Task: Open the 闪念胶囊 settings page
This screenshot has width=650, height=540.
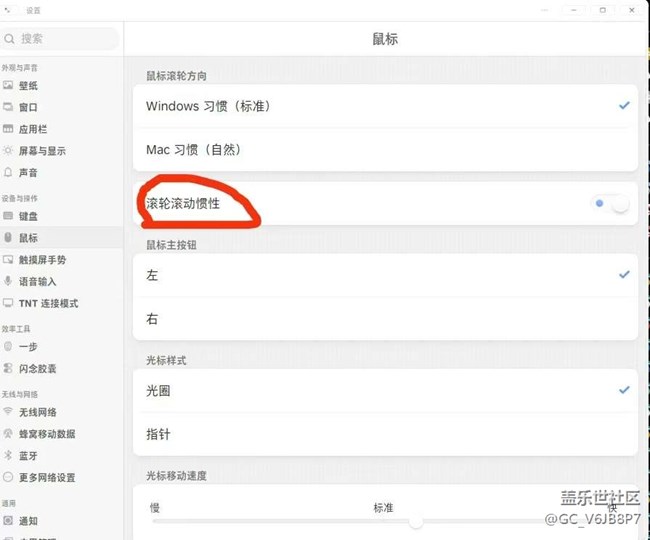Action: point(38,369)
